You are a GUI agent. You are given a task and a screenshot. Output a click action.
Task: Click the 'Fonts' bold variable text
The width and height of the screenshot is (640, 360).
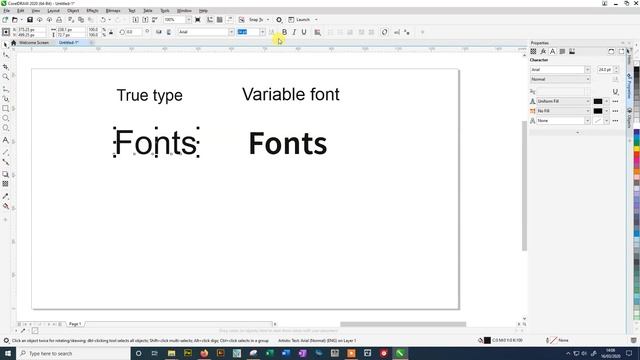tap(288, 143)
